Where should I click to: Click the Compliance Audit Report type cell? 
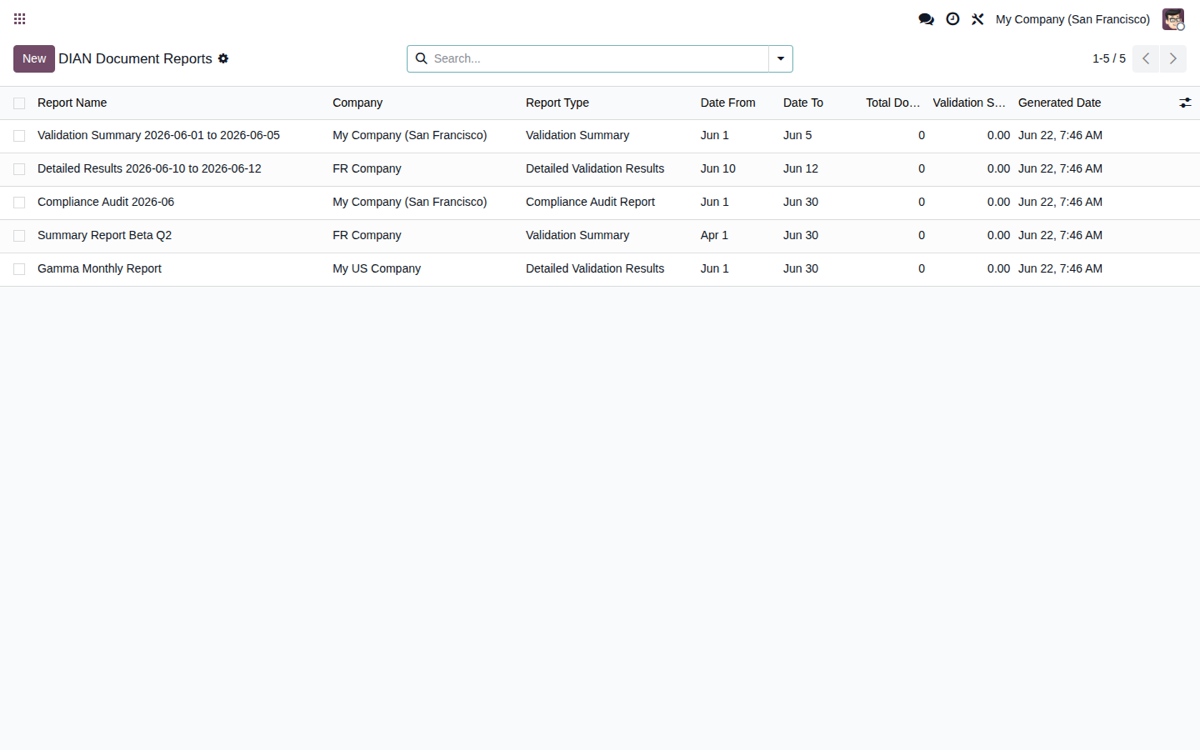pos(590,202)
